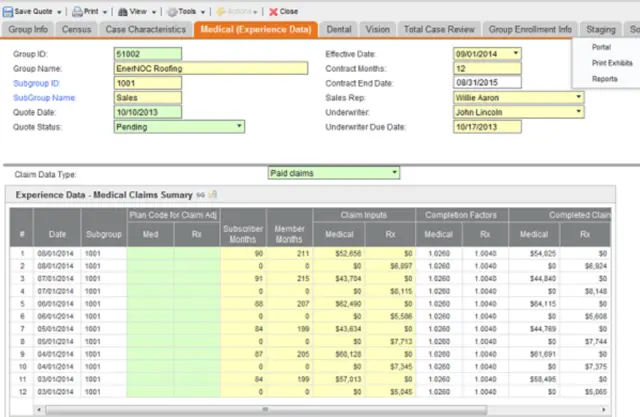Viewport: 640px width, 417px height.
Task: Click the red X Close icon
Action: point(273,12)
